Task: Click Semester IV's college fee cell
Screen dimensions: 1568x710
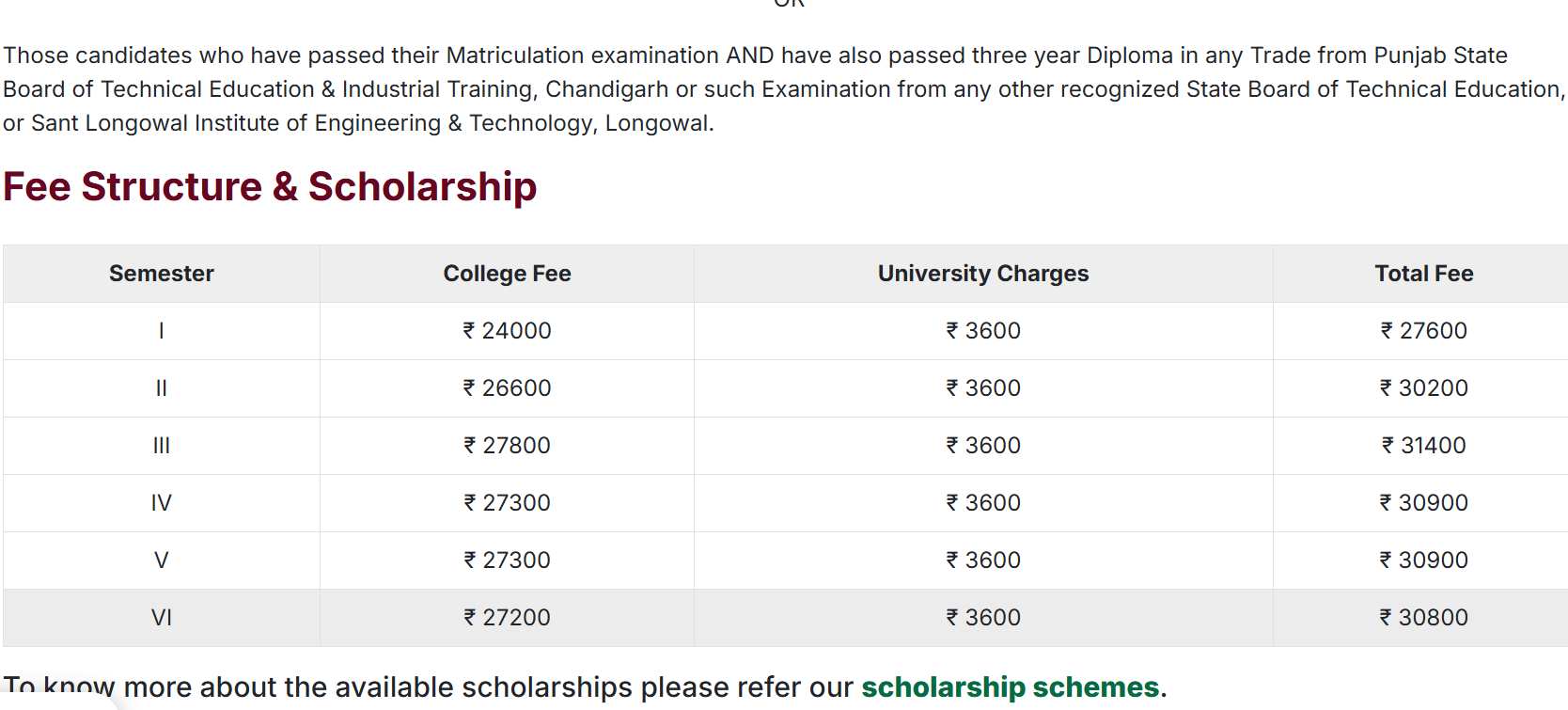Action: [x=507, y=503]
